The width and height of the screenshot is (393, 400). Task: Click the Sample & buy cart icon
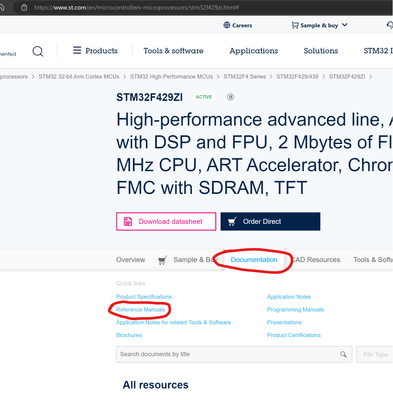(x=295, y=25)
